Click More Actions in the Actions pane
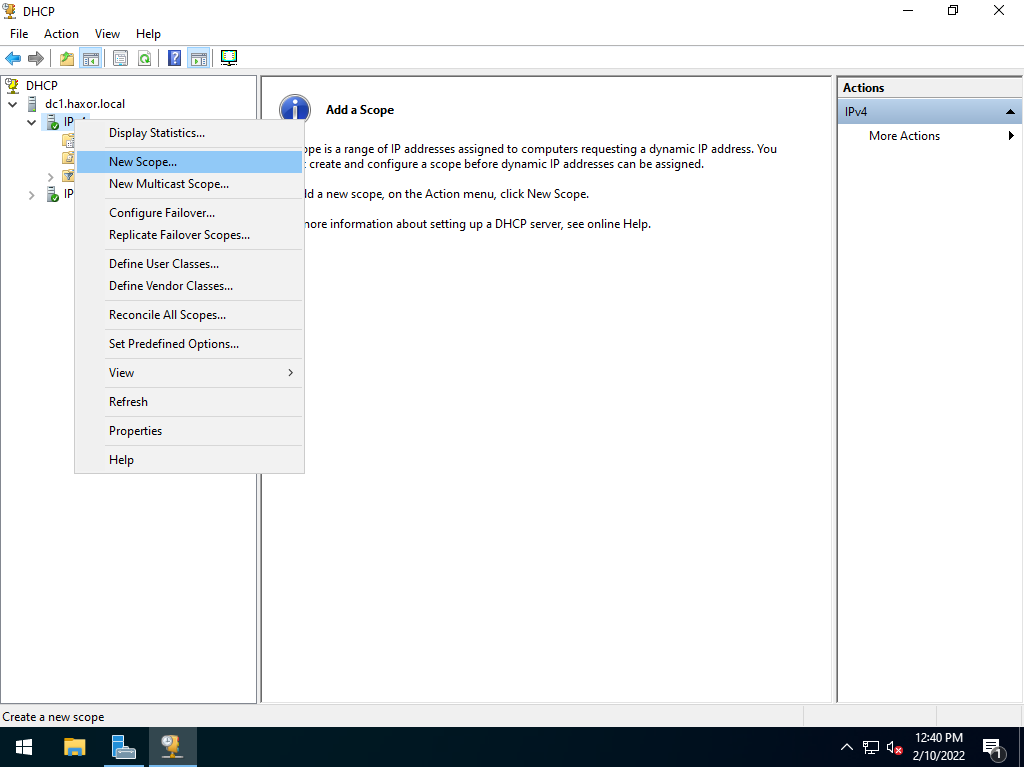1024x767 pixels. 904,136
